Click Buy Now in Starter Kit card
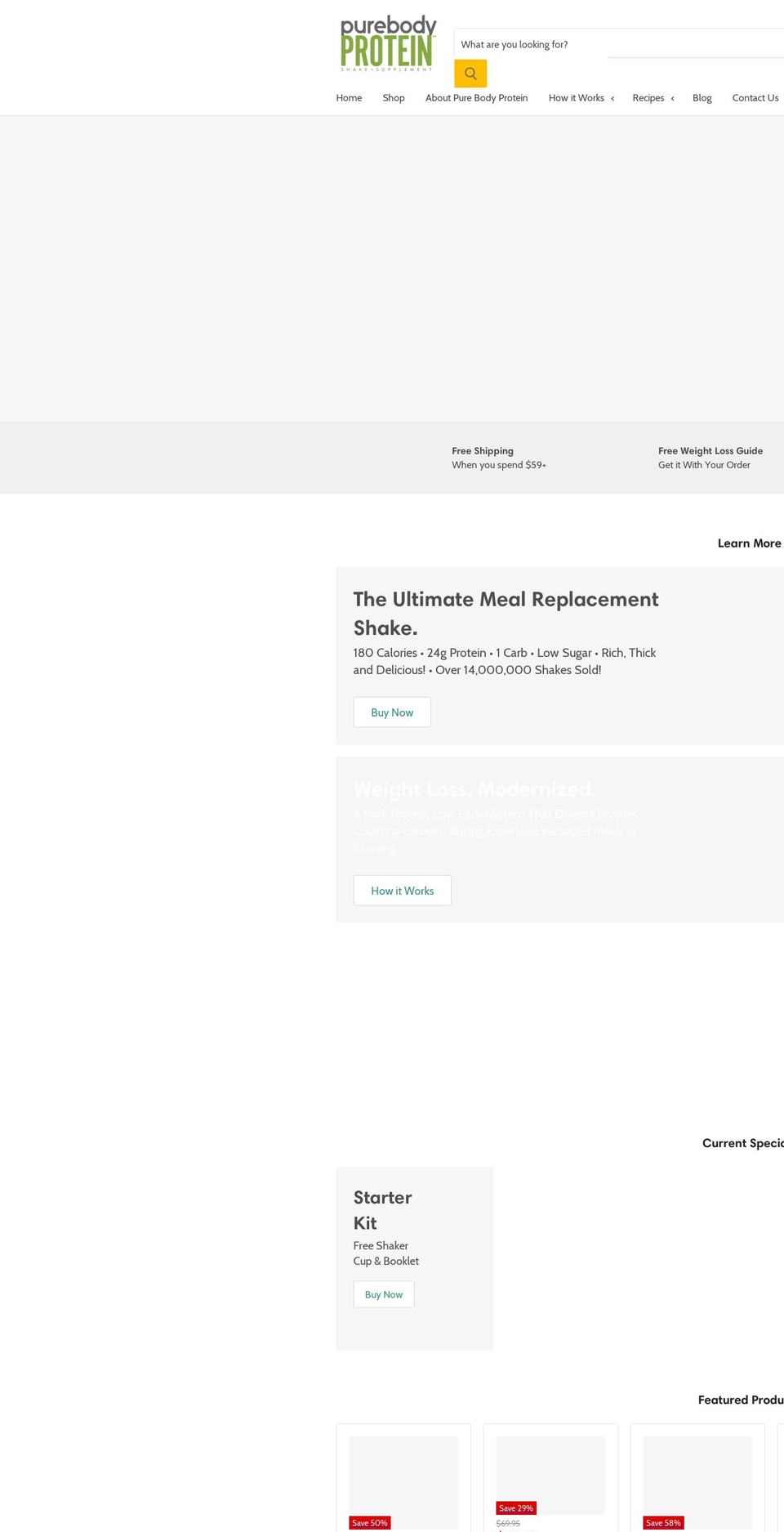Viewport: 784px width, 1532px height. [x=384, y=1294]
